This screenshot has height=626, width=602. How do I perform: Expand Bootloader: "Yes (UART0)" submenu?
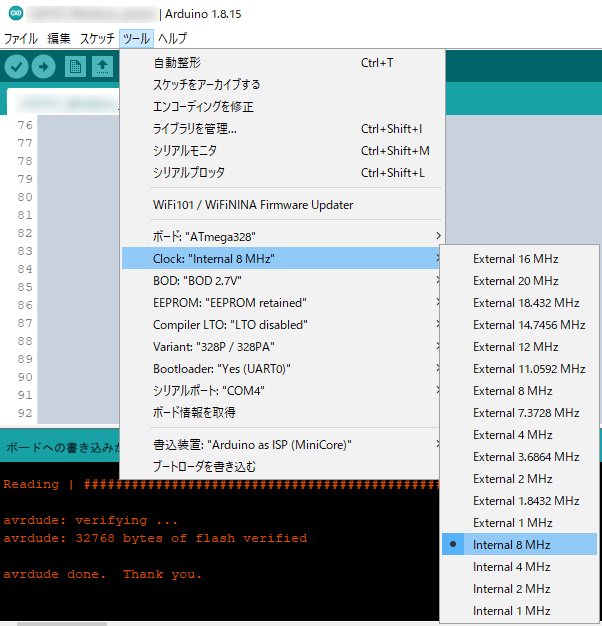[x=281, y=368]
